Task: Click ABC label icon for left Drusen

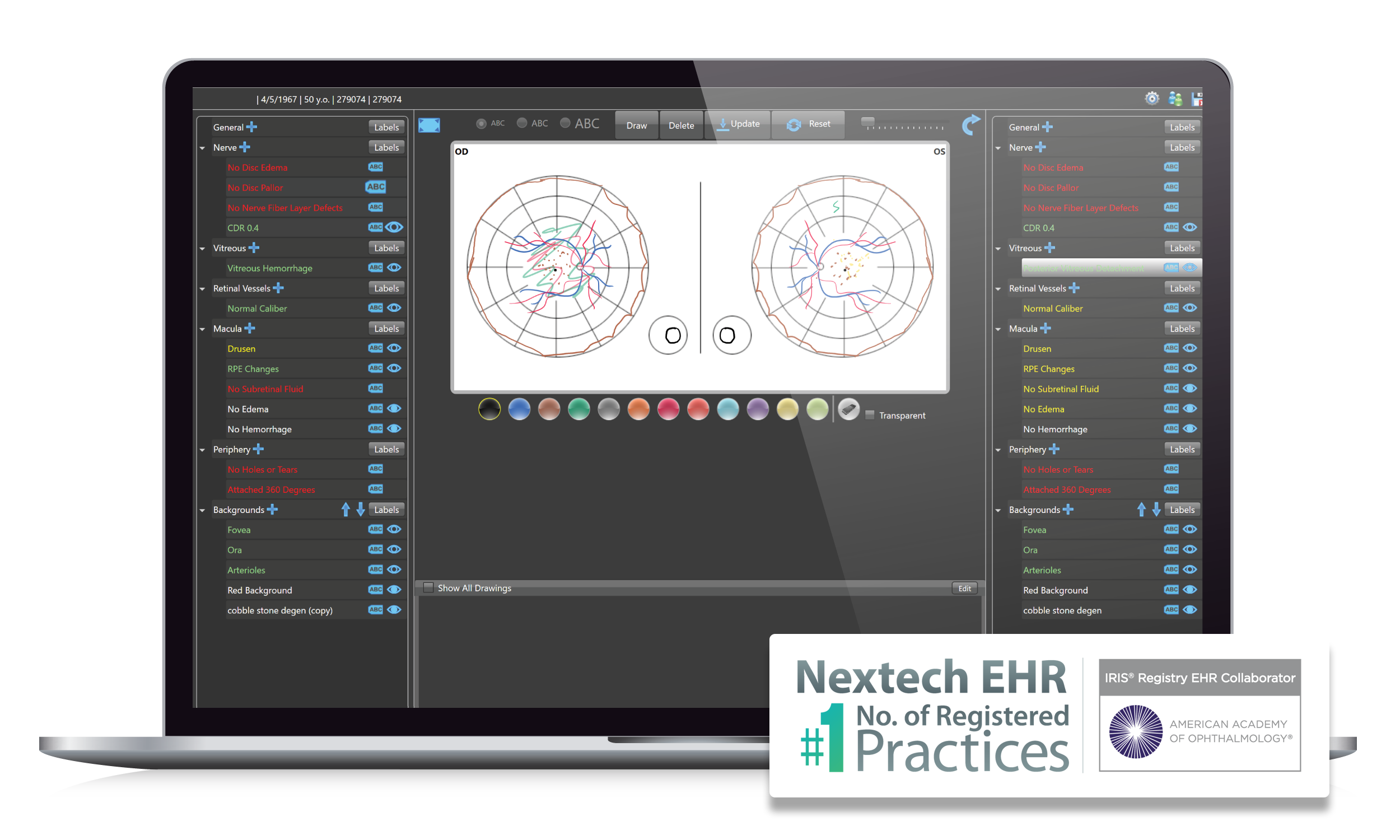Action: click(x=376, y=348)
